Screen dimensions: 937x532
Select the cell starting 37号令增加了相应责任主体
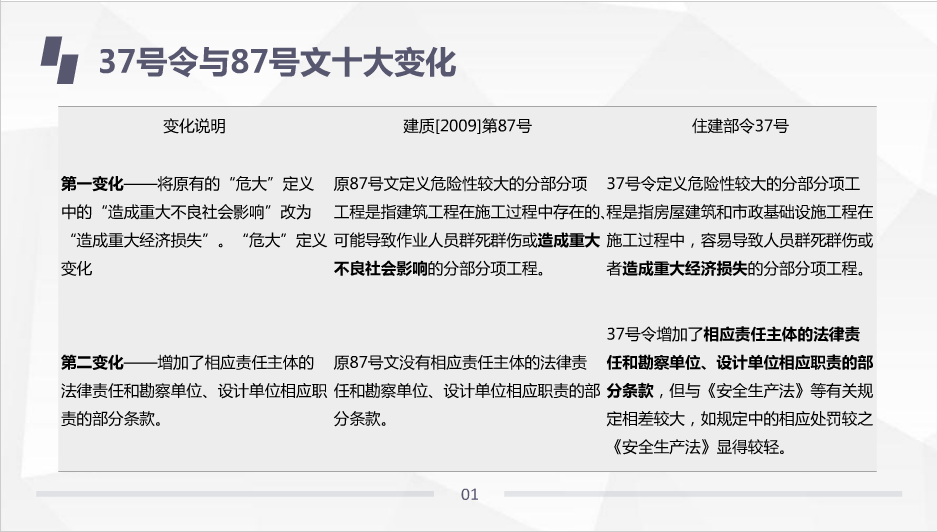740,390
